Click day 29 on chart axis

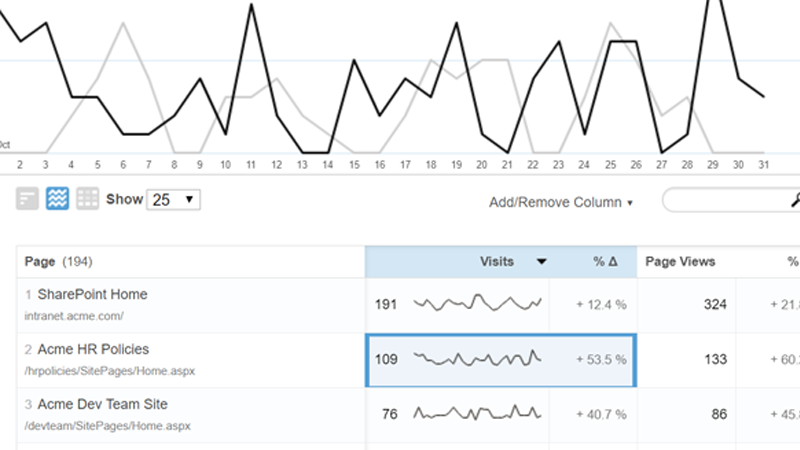point(713,165)
